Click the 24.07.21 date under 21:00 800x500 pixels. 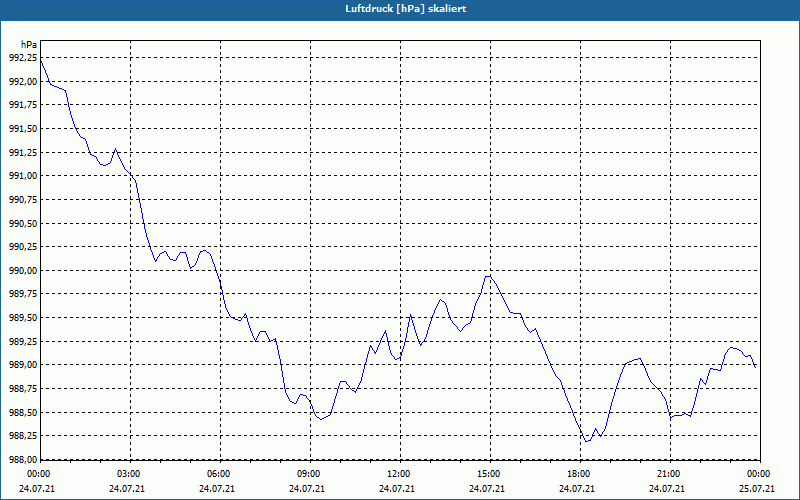click(667, 489)
